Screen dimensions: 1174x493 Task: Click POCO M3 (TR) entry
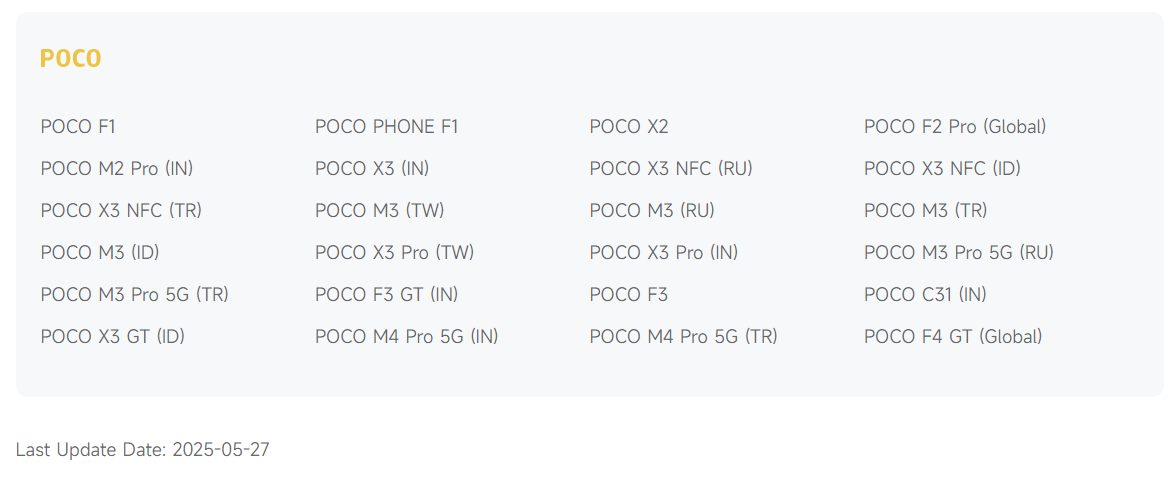[925, 211]
